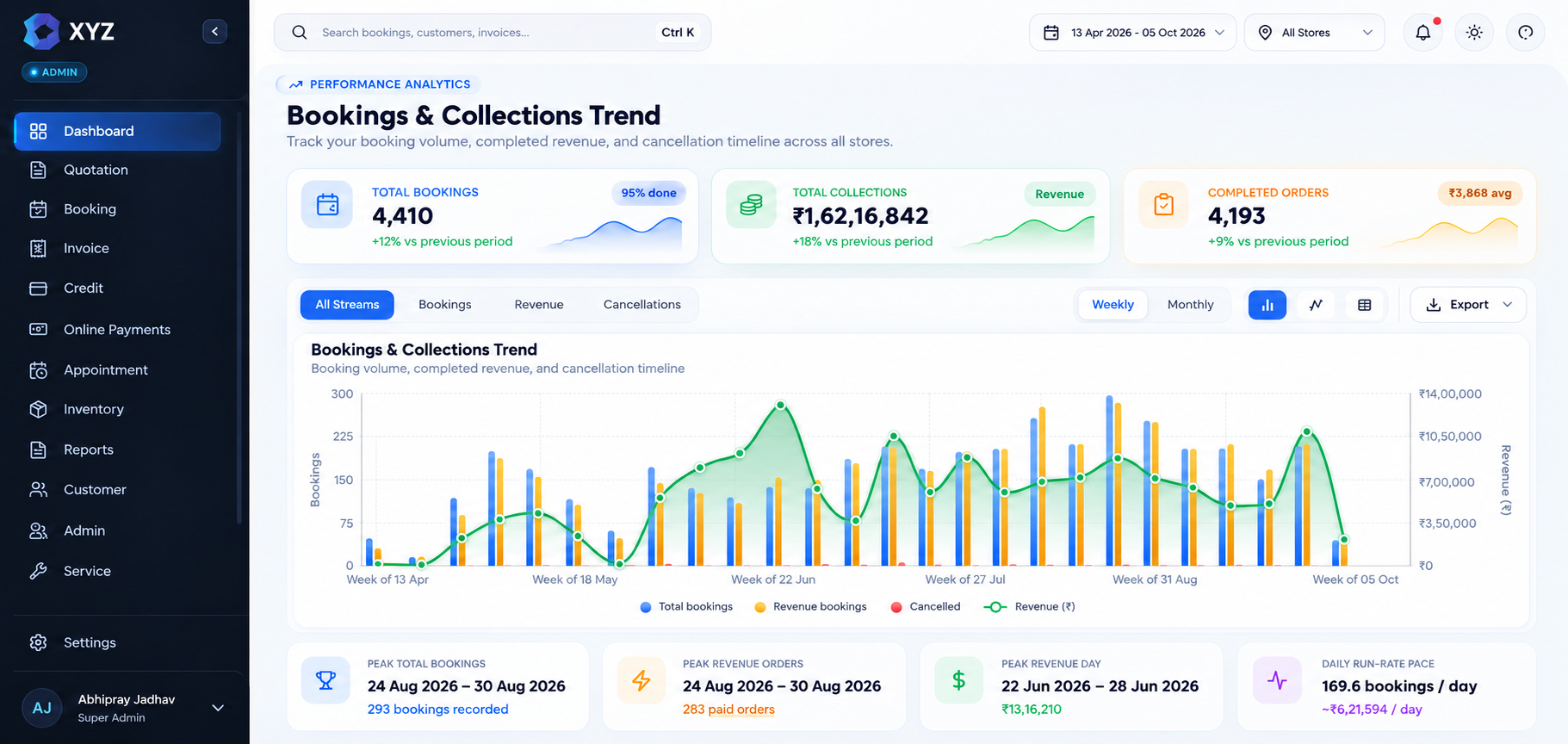This screenshot has width=1568, height=744.
Task: Open Inventory in the sidebar
Action: pyautogui.click(x=118, y=409)
